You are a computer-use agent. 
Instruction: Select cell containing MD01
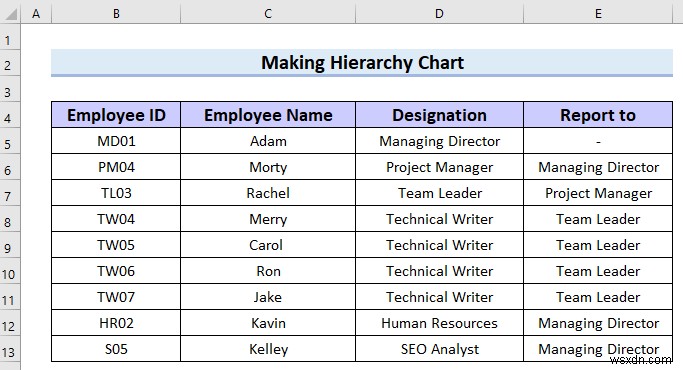[x=116, y=141]
